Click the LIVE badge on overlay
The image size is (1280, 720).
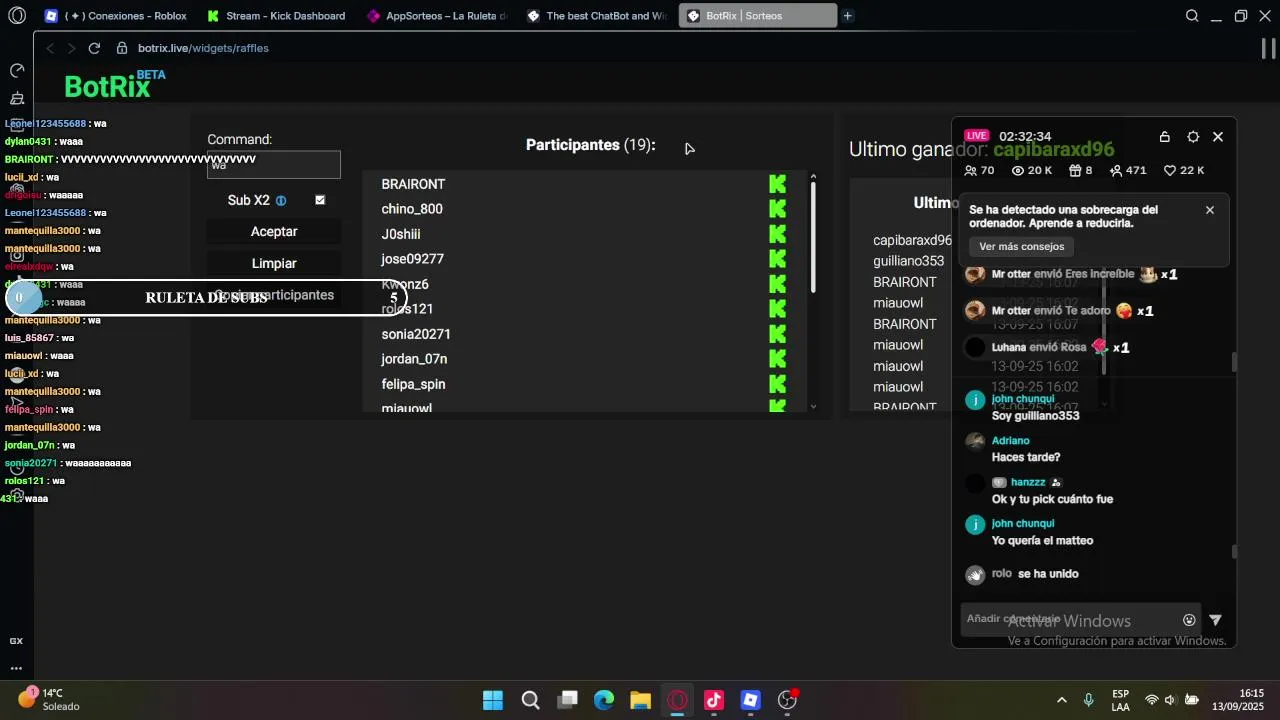click(977, 136)
